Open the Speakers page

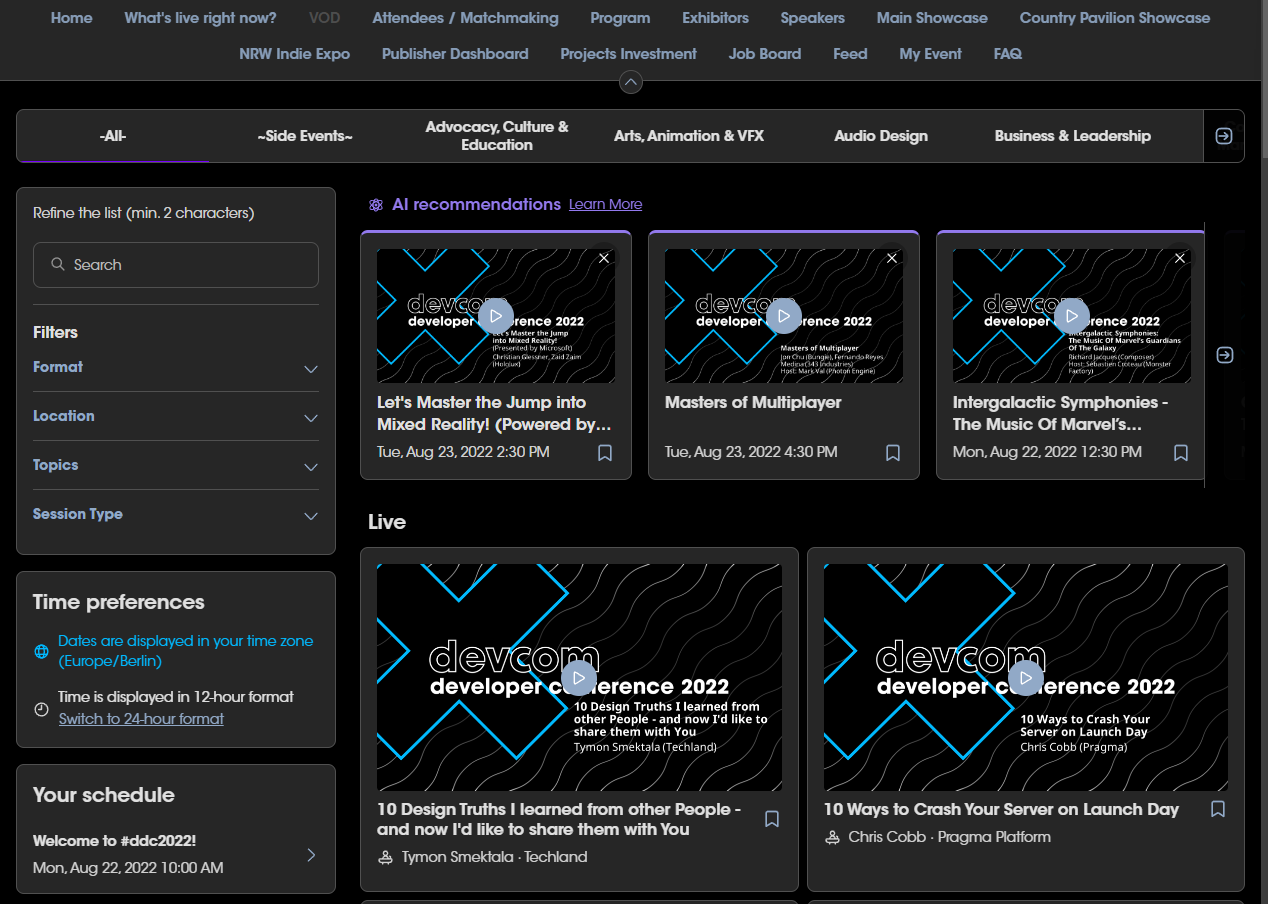[813, 18]
